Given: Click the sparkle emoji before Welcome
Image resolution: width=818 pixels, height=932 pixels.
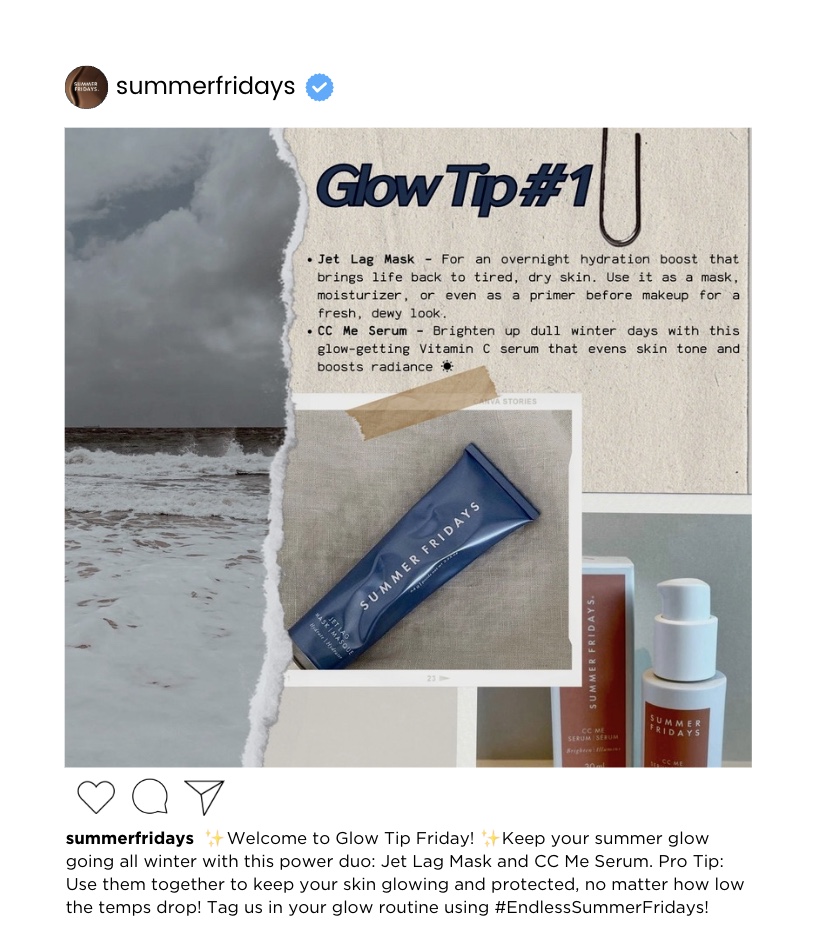Looking at the screenshot, I should point(213,838).
